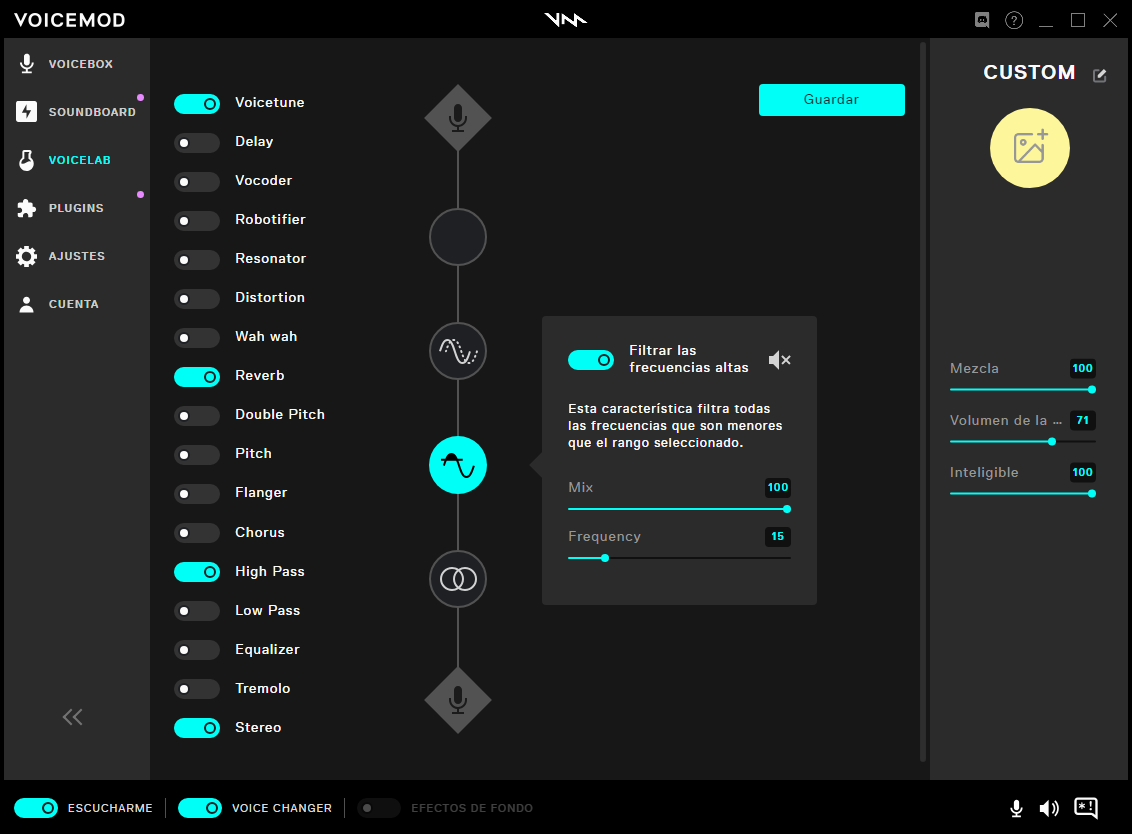Click the Cuenta person icon
This screenshot has width=1132, height=834.
27,304
